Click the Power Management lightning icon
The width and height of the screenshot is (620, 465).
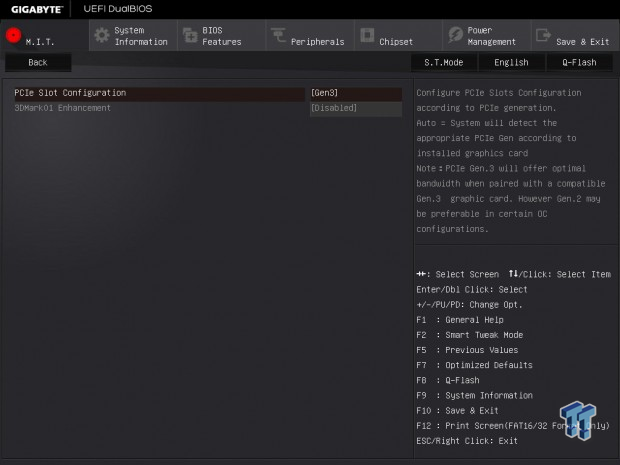coord(455,35)
